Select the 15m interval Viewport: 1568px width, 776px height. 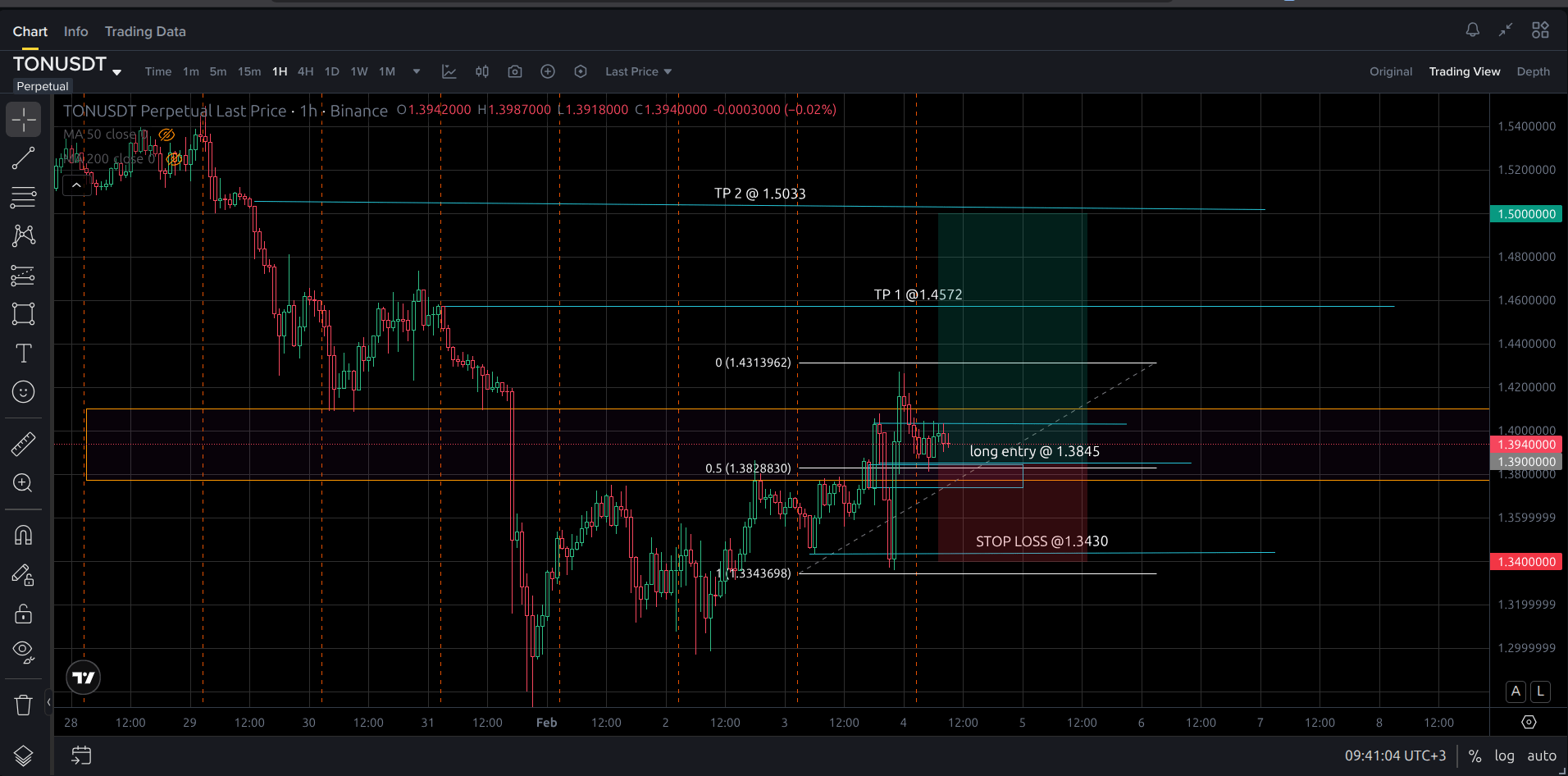(x=249, y=71)
